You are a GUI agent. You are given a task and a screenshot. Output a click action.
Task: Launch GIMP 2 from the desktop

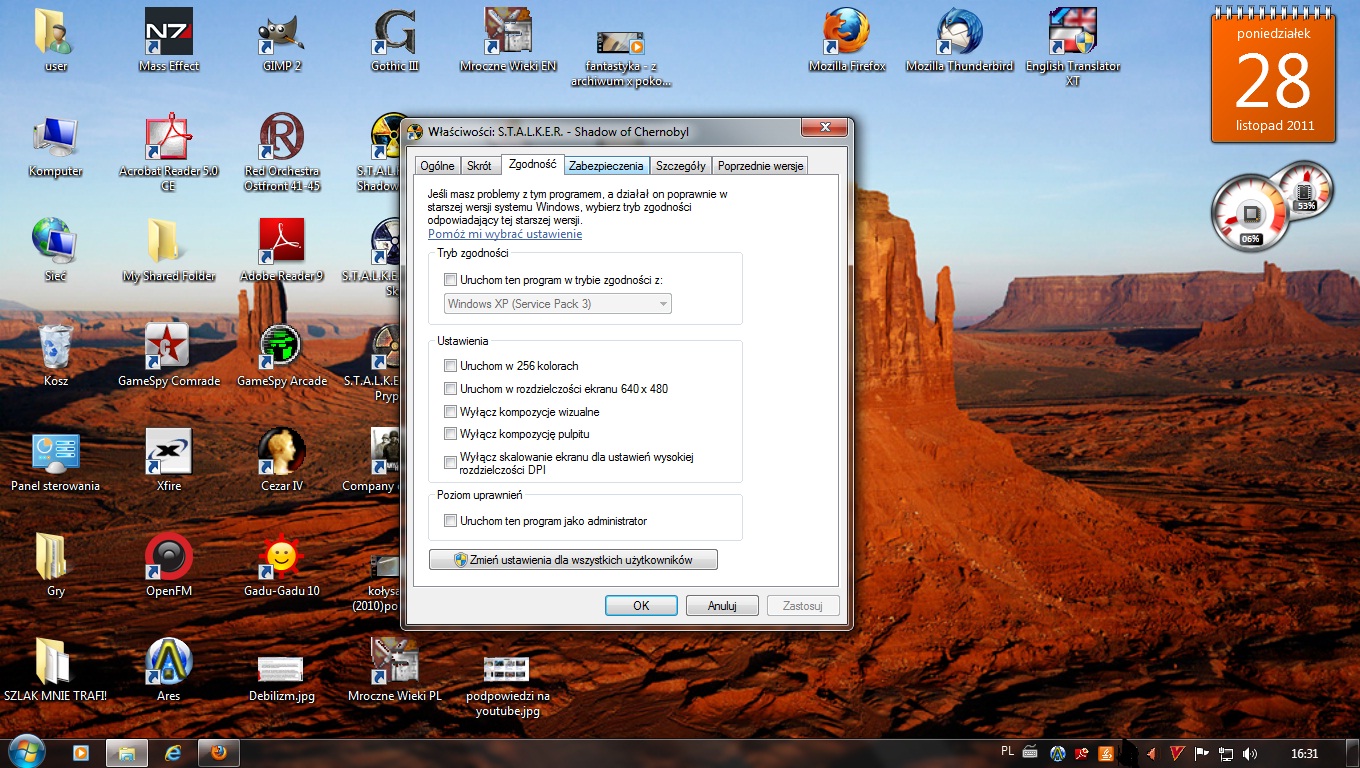point(281,40)
